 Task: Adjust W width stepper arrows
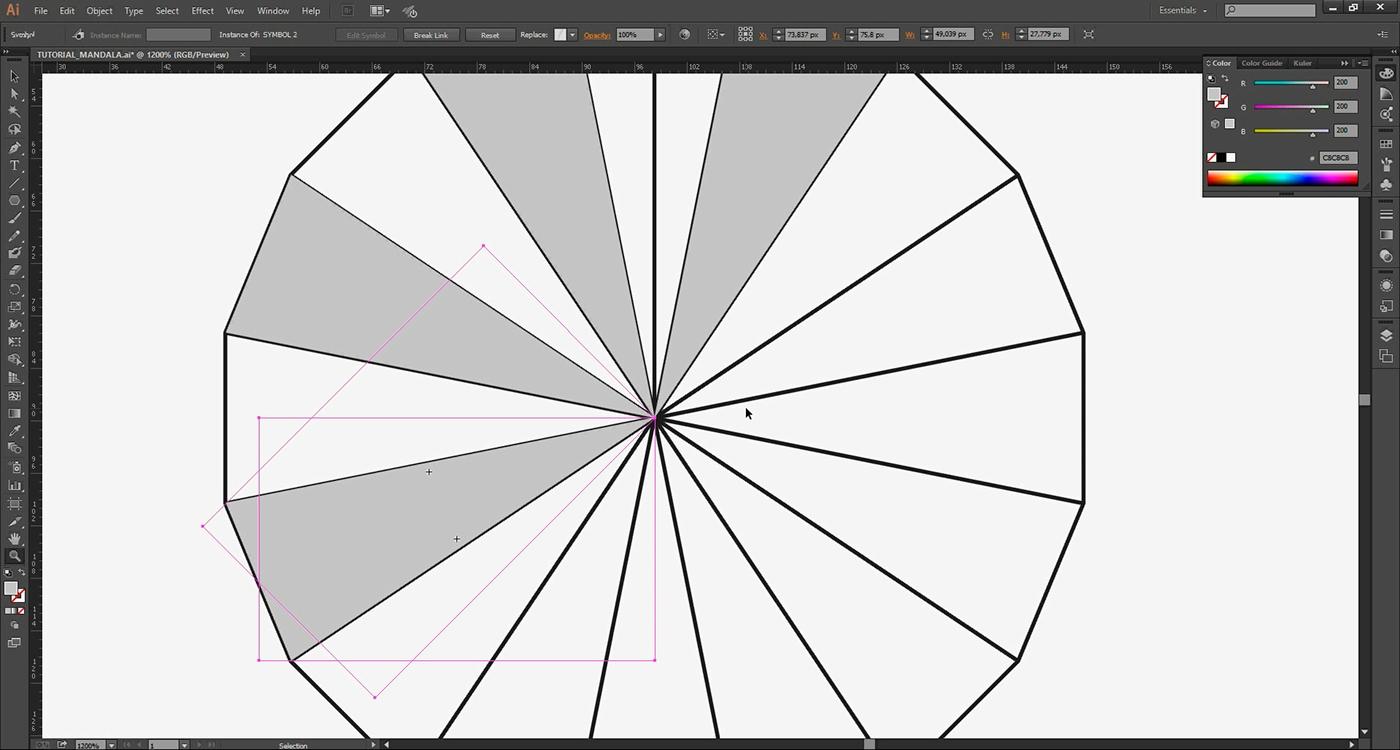[925, 34]
